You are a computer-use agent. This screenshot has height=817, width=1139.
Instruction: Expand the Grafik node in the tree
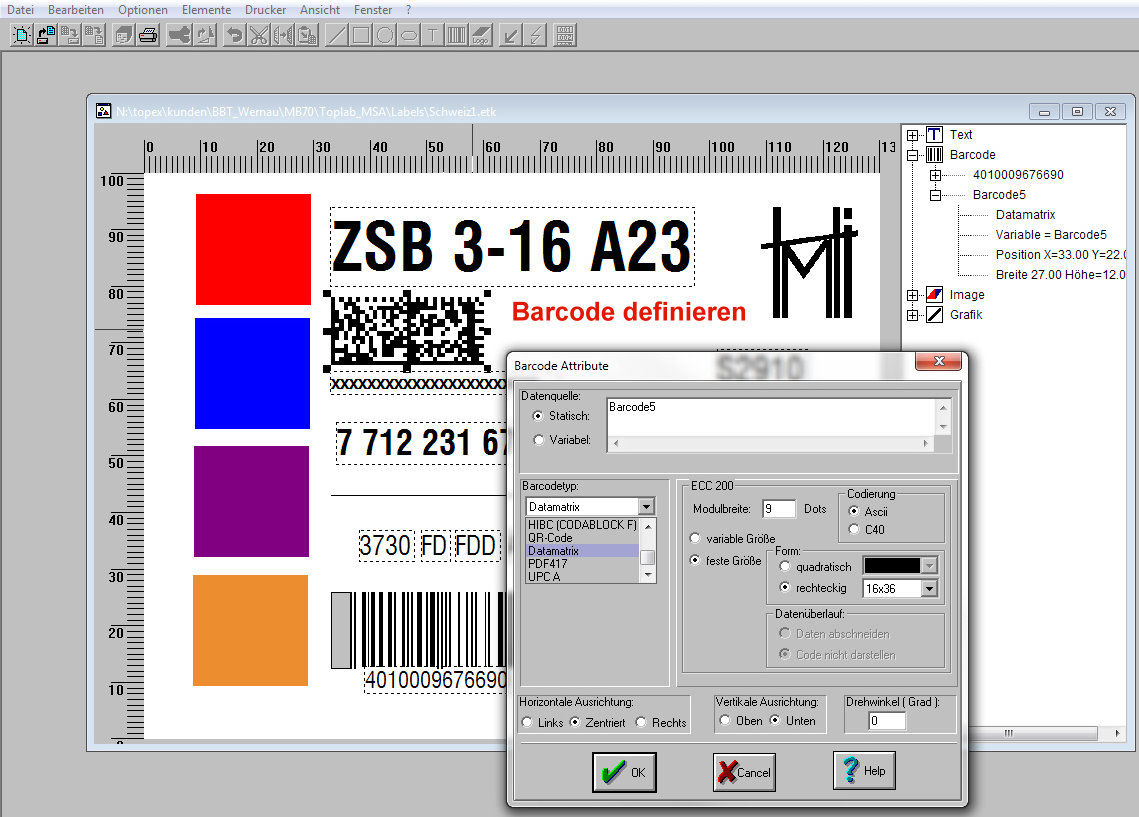(912, 315)
